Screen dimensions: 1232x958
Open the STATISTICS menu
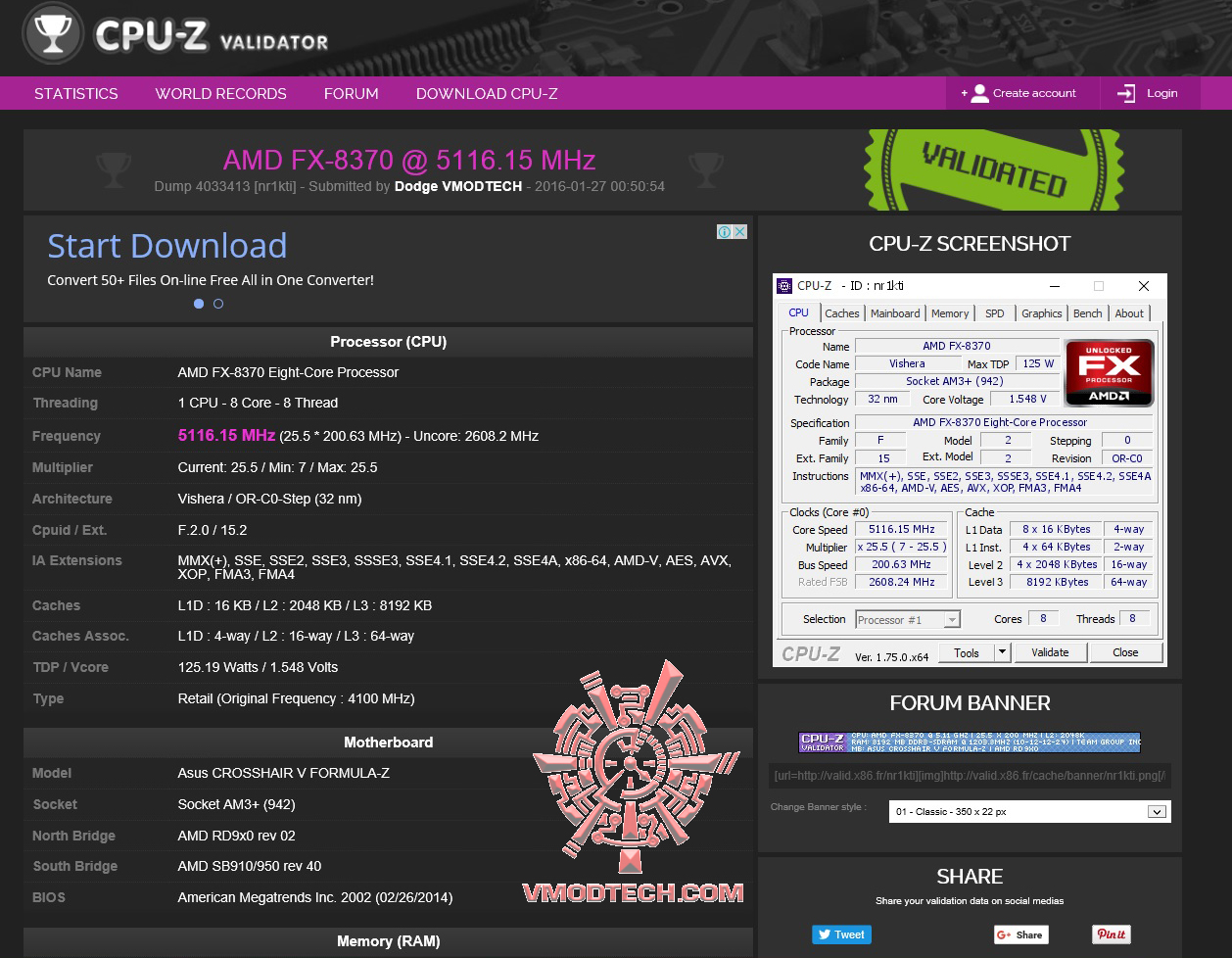[76, 94]
